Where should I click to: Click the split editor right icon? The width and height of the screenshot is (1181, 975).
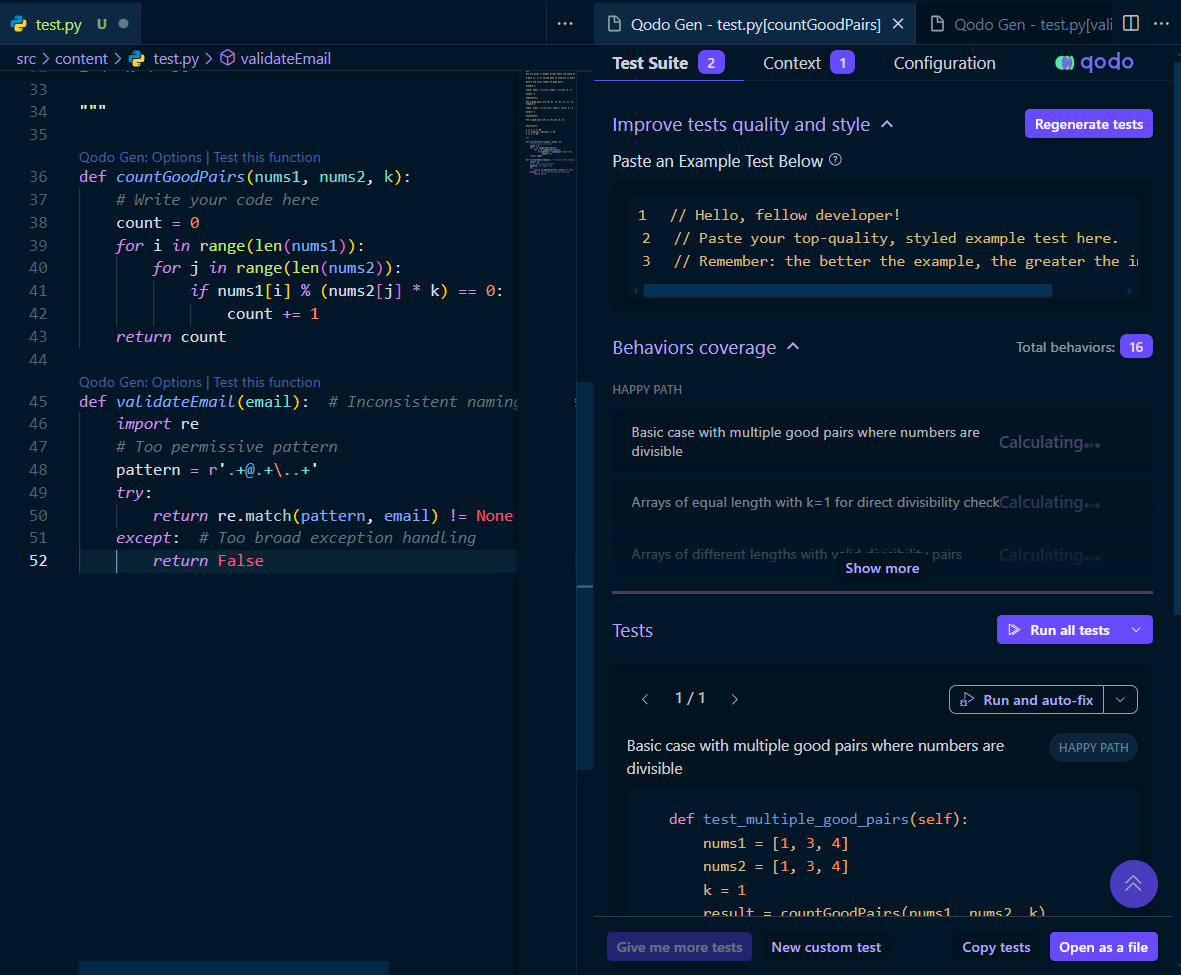1131,23
